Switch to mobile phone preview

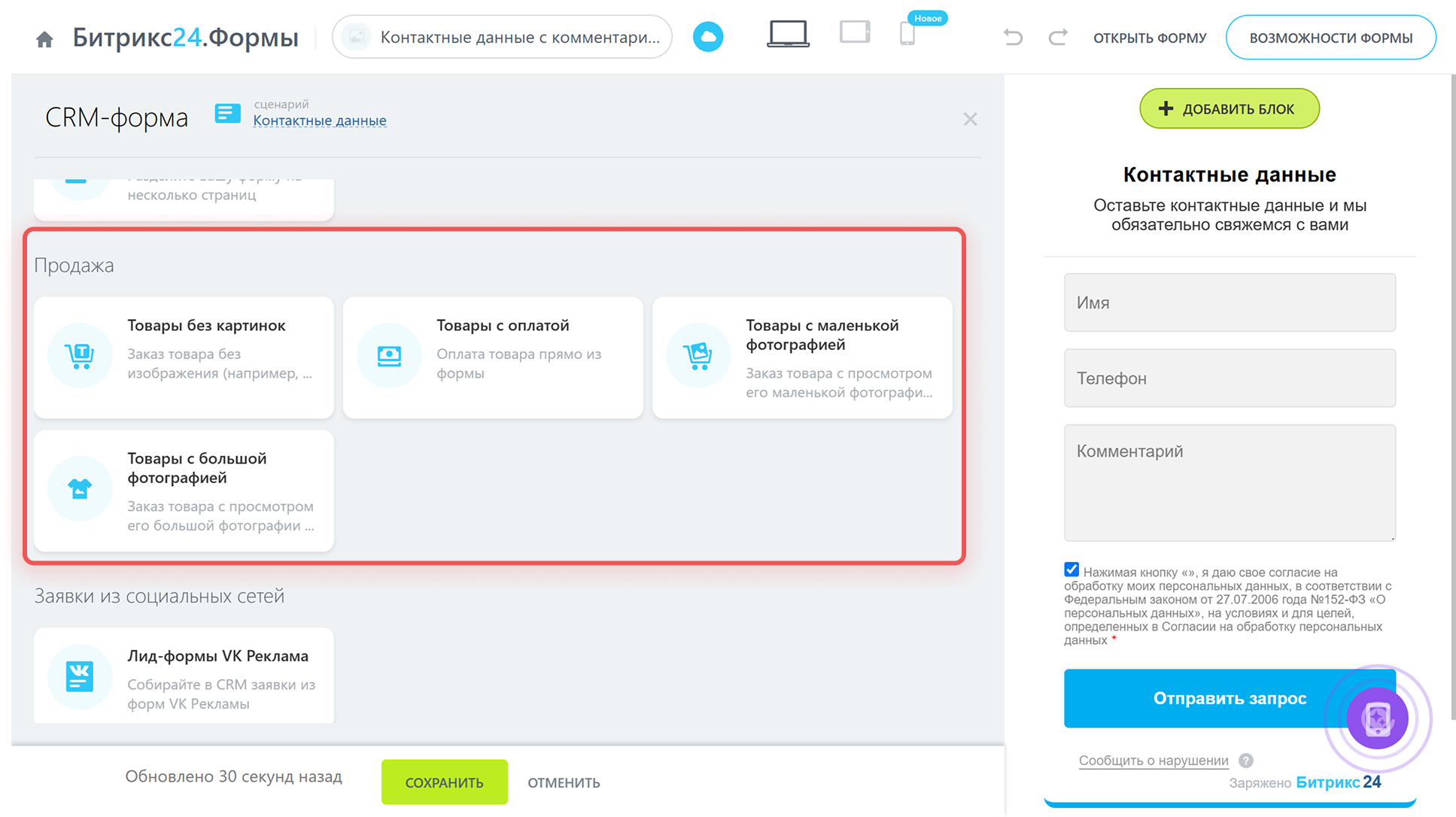pos(907,35)
